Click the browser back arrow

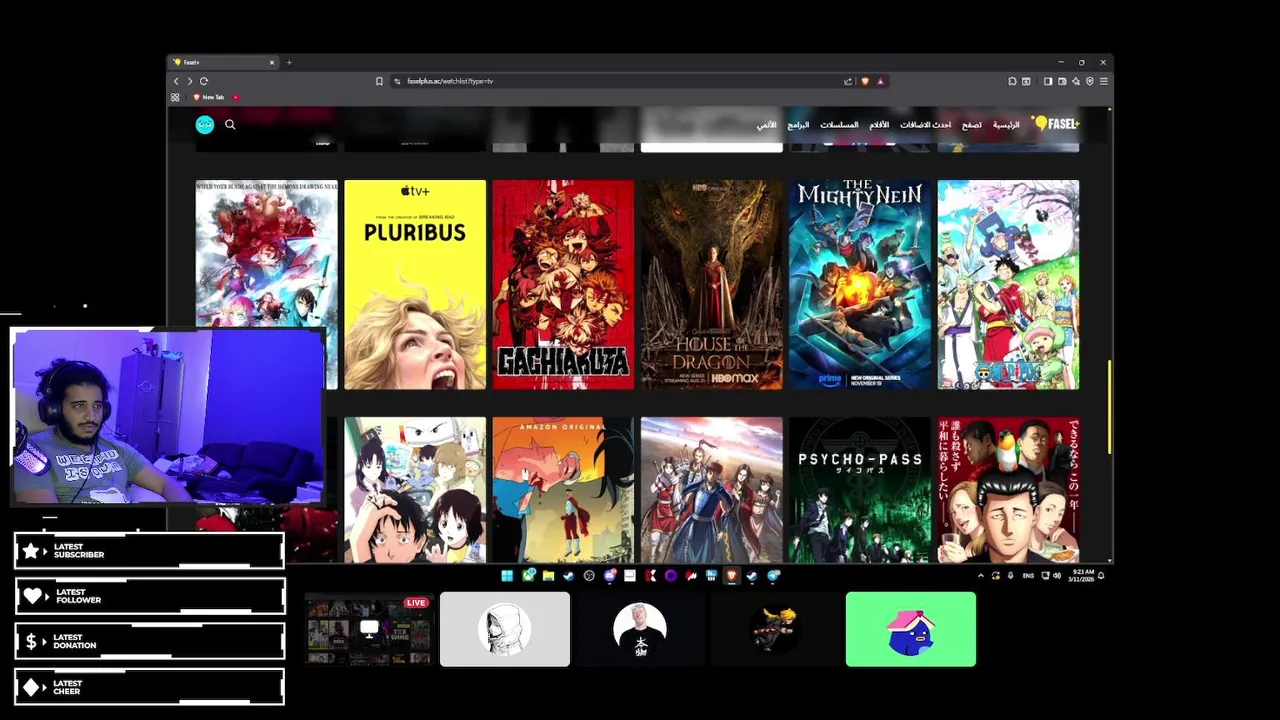(x=176, y=81)
